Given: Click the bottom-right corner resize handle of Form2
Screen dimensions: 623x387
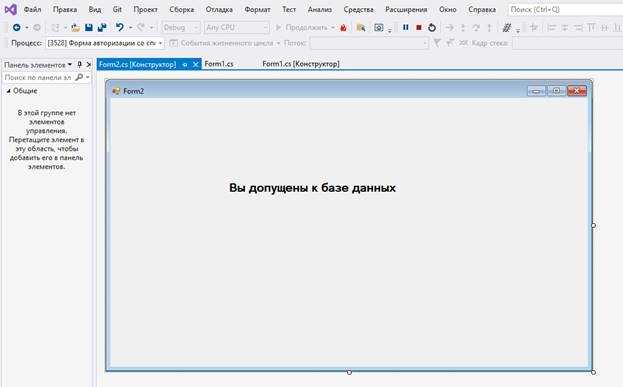Looking at the screenshot, I should click(593, 372).
